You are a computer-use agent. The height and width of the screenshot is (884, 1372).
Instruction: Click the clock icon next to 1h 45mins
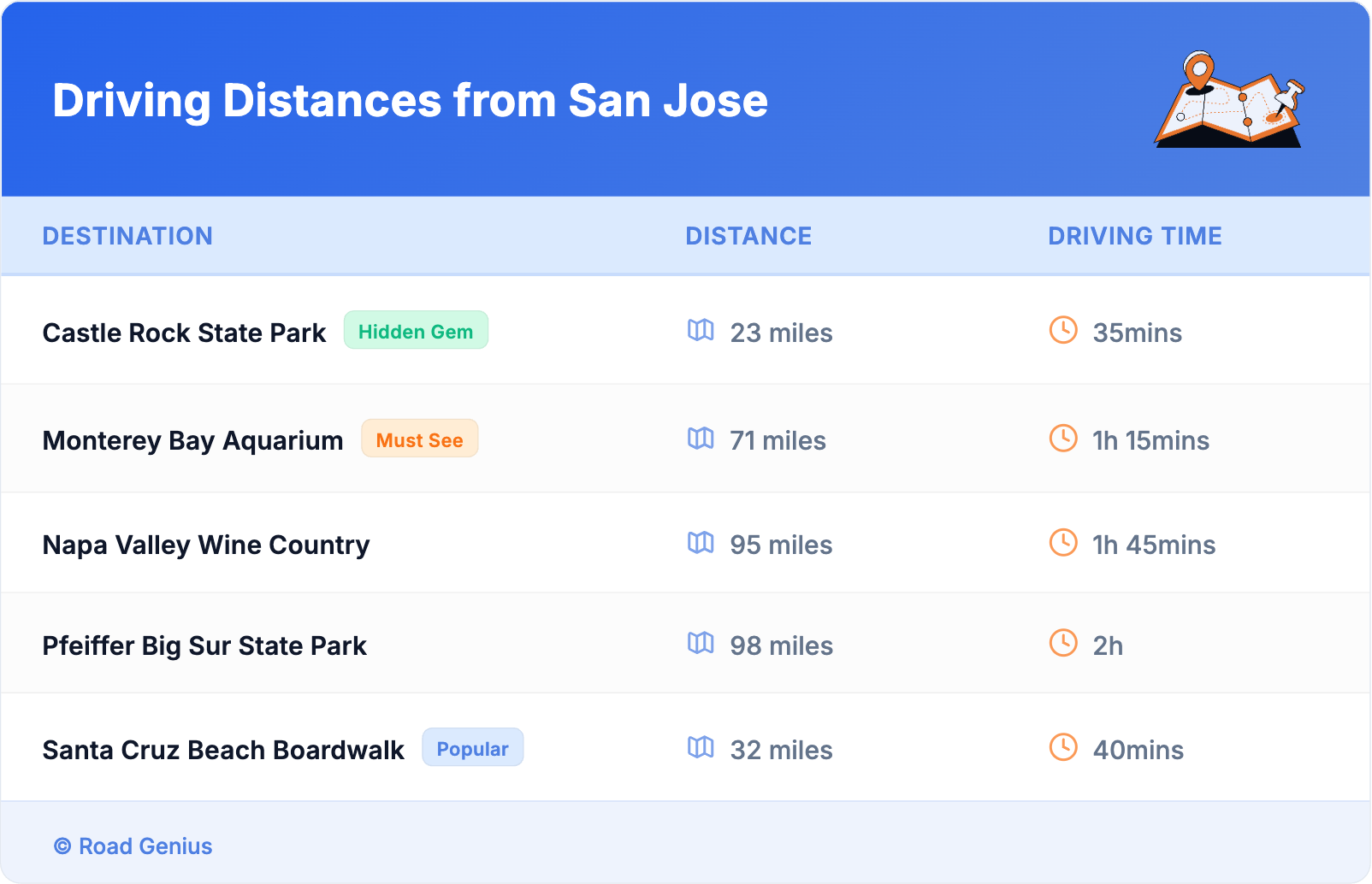point(1063,543)
